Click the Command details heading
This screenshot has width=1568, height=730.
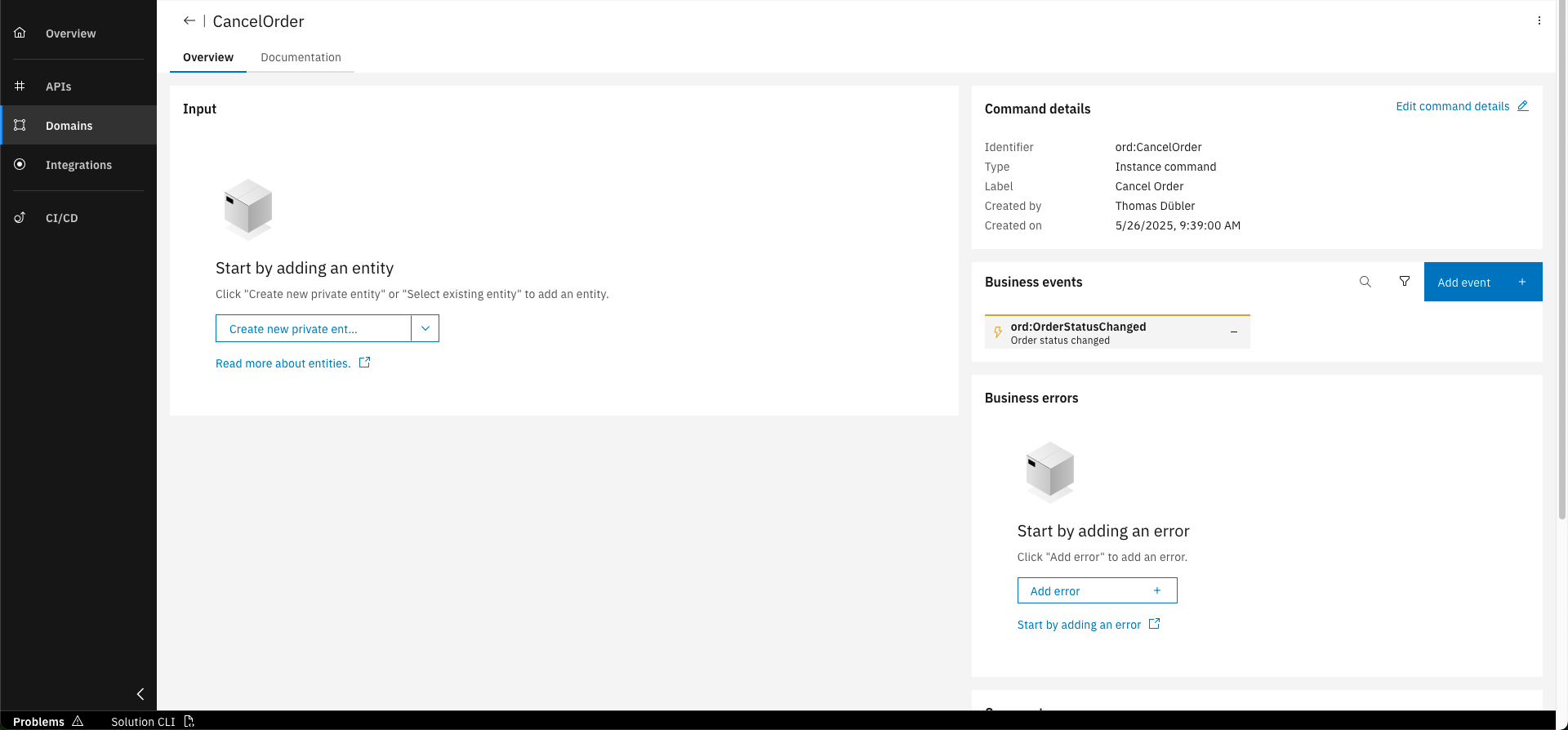click(x=1037, y=109)
